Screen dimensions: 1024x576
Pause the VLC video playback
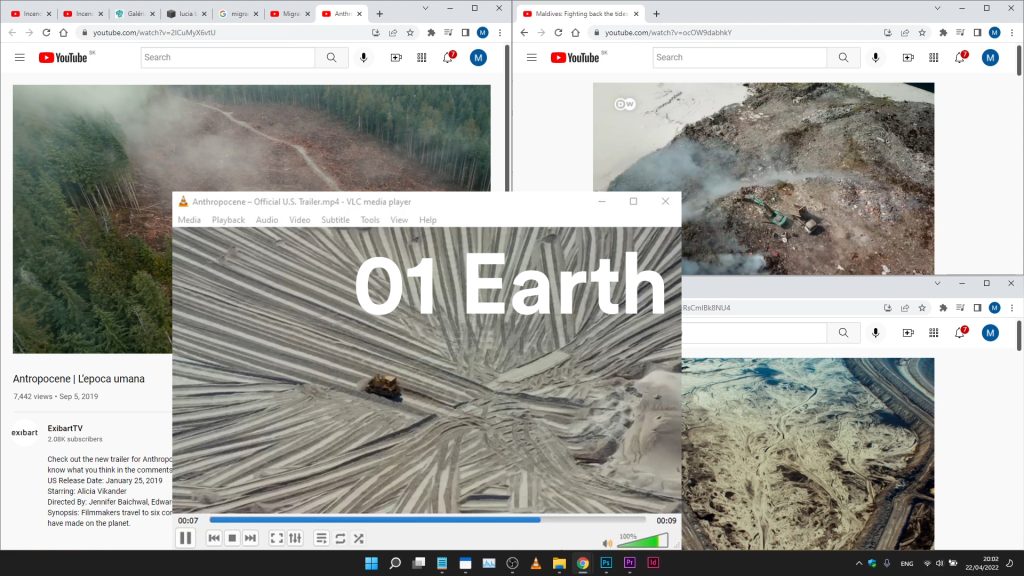(x=185, y=538)
